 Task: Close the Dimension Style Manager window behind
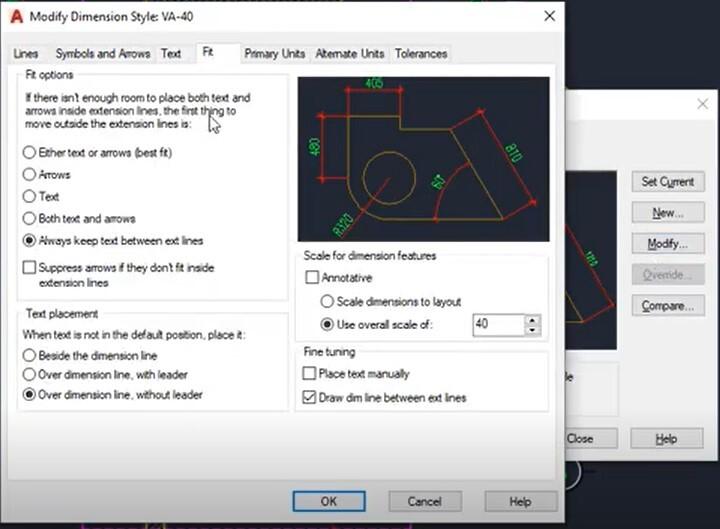(x=703, y=104)
